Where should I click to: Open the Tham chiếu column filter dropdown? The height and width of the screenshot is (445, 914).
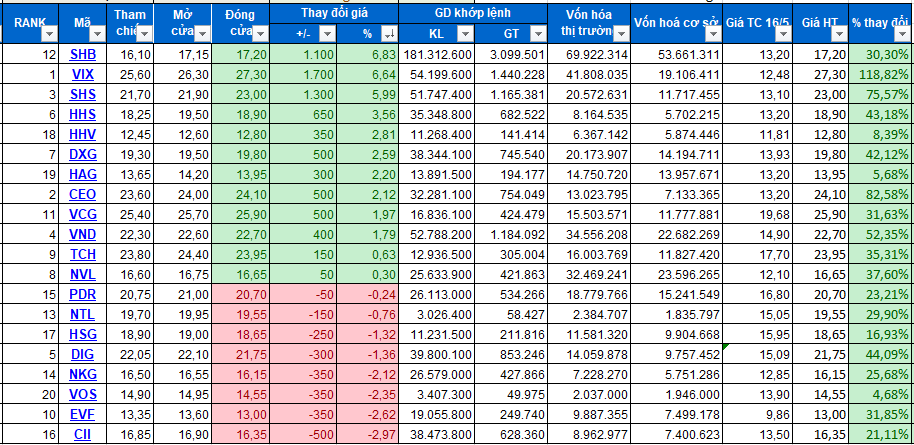click(x=143, y=35)
